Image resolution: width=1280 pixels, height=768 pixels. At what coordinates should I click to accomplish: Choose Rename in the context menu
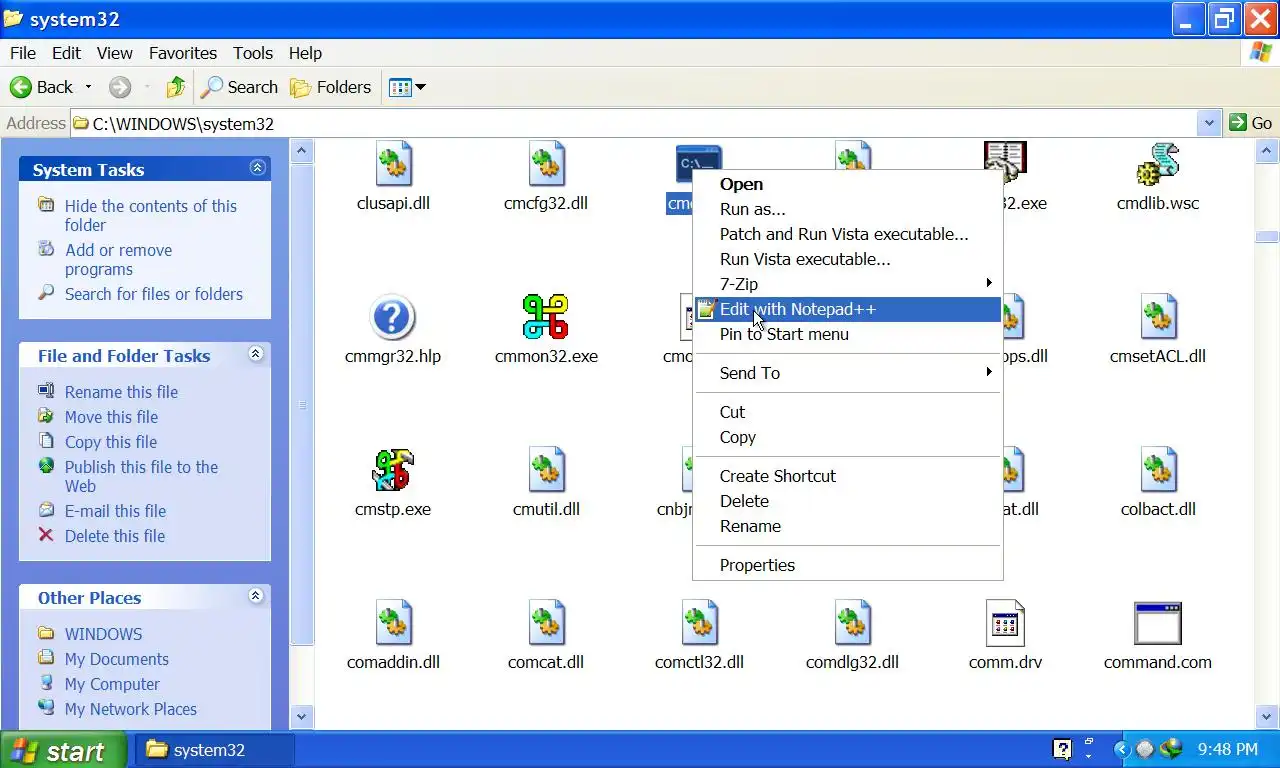pyautogui.click(x=848, y=526)
